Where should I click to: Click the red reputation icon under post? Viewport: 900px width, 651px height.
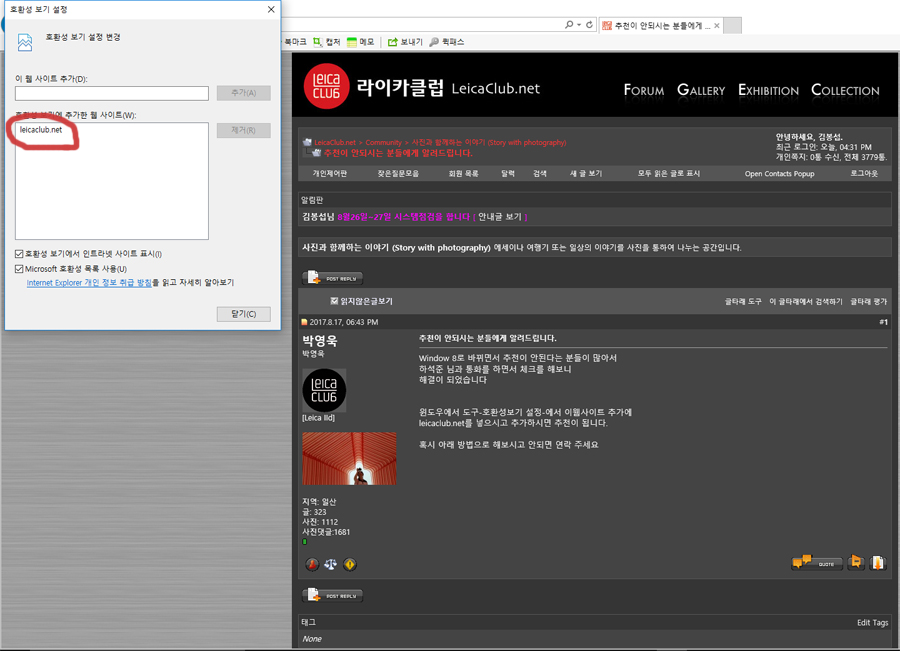312,564
